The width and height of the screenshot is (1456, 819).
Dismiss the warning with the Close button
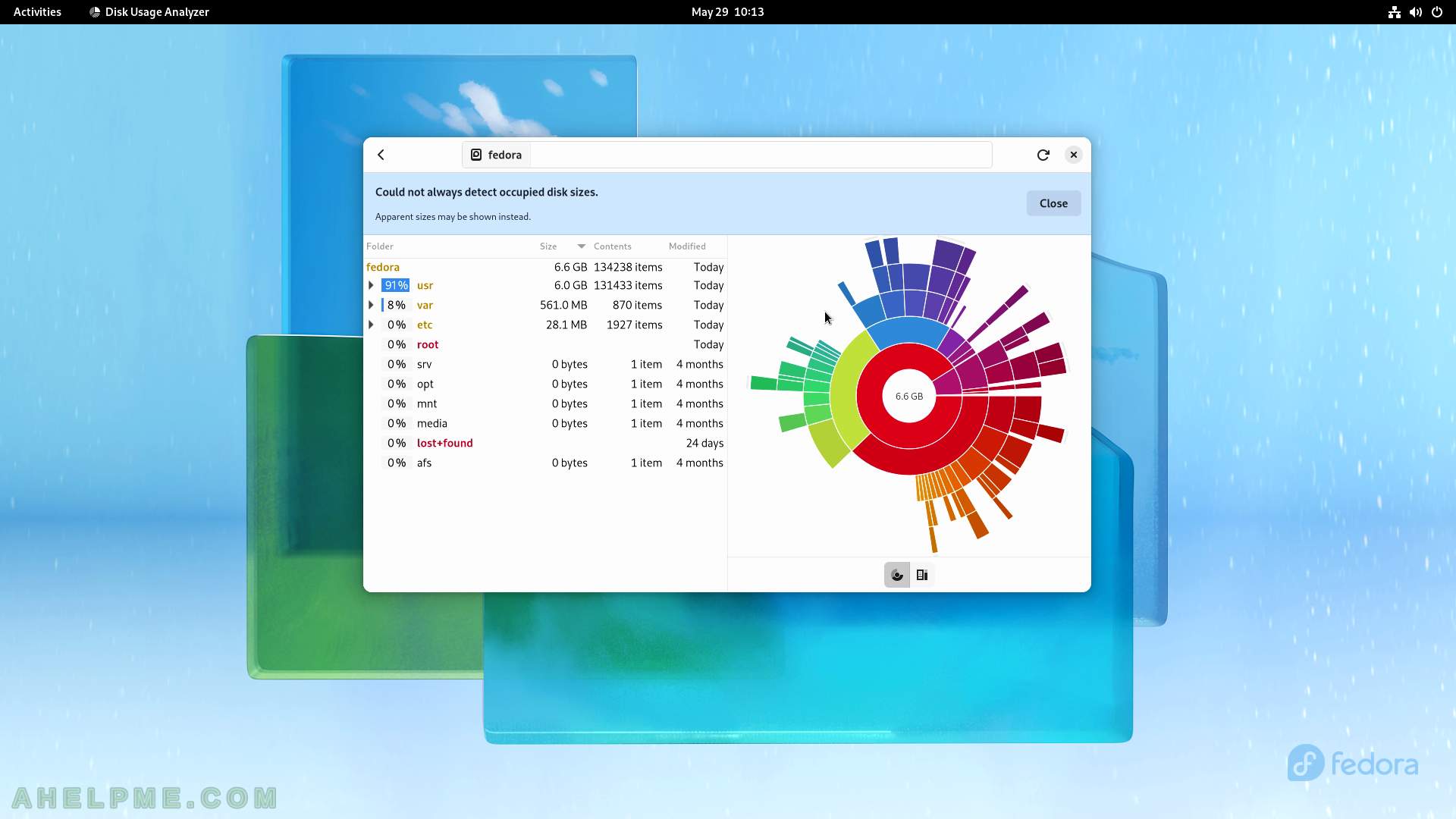[1053, 203]
